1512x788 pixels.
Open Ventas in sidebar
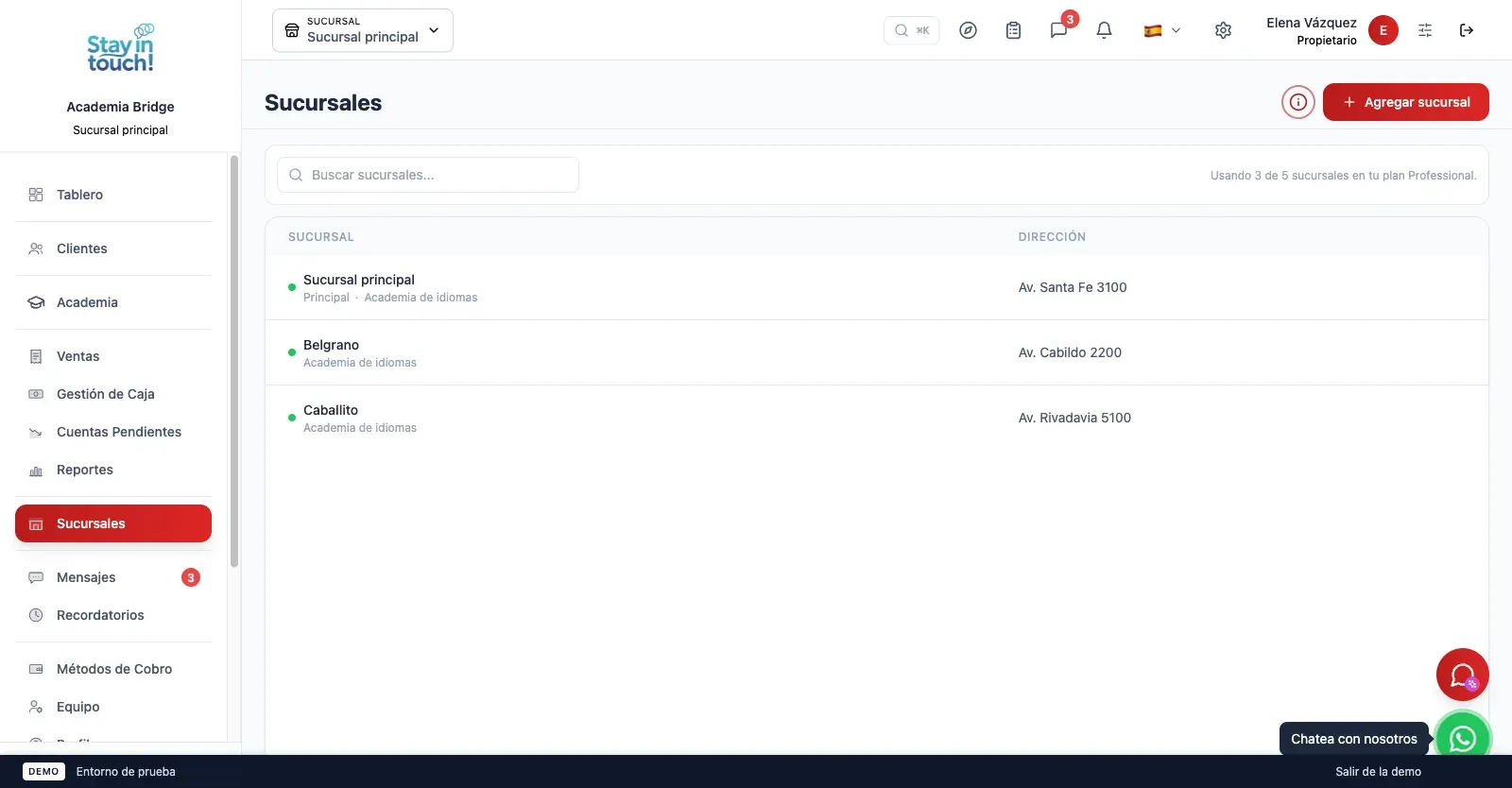click(113, 356)
